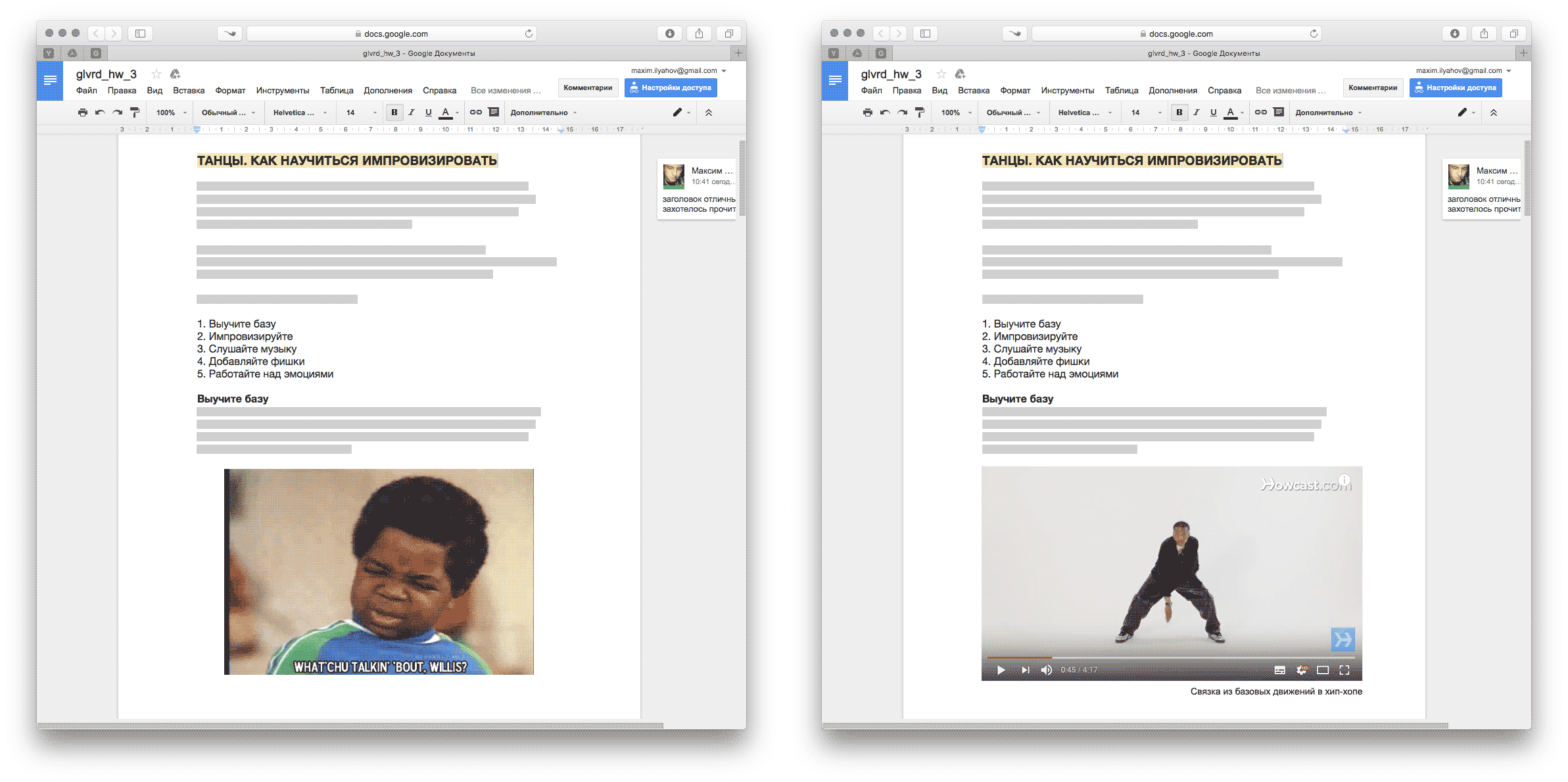This screenshot has width=1568, height=782.
Task: Click editing mode pencil icon in left window
Action: click(677, 112)
